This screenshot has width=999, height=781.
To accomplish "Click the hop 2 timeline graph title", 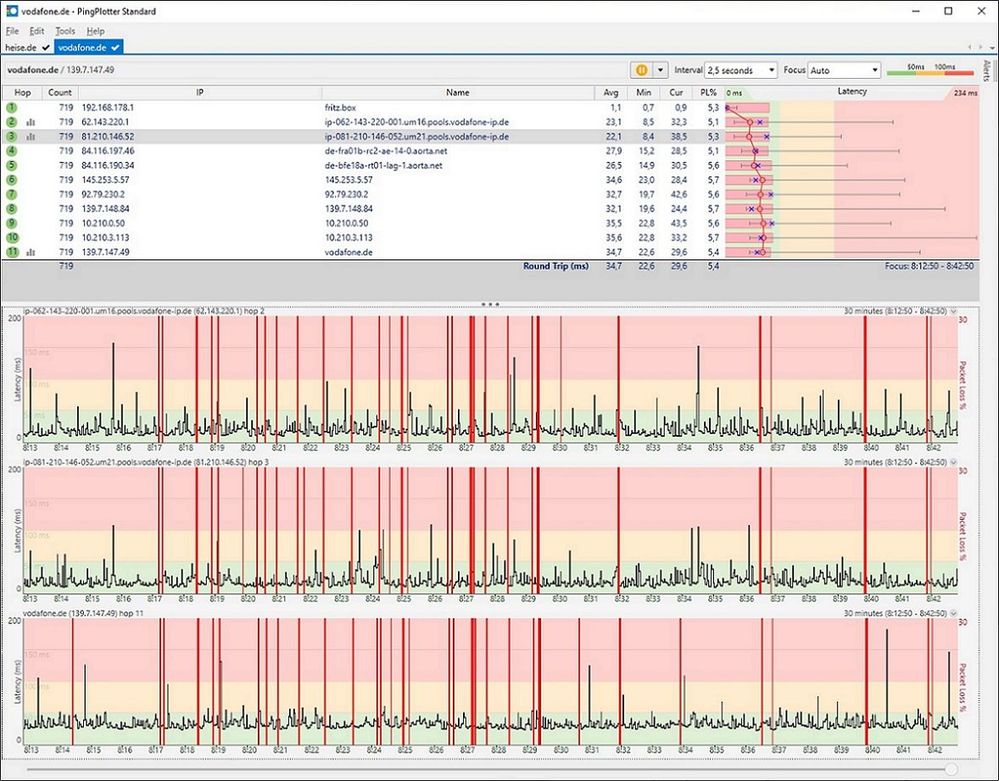I will pyautogui.click(x=143, y=311).
